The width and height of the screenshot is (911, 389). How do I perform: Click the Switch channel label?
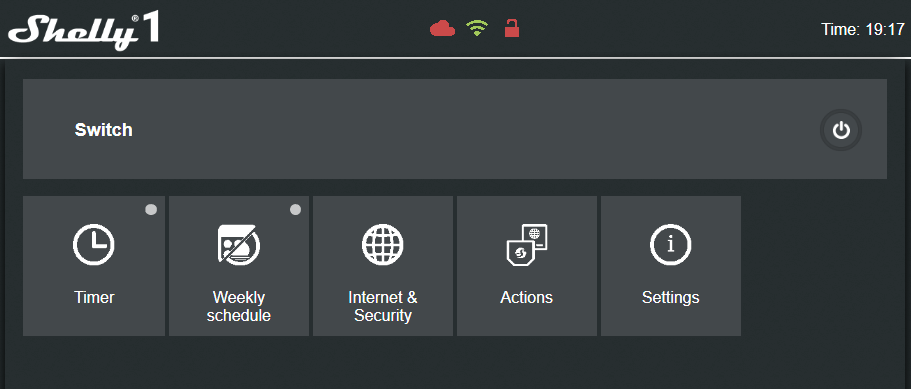coord(103,129)
